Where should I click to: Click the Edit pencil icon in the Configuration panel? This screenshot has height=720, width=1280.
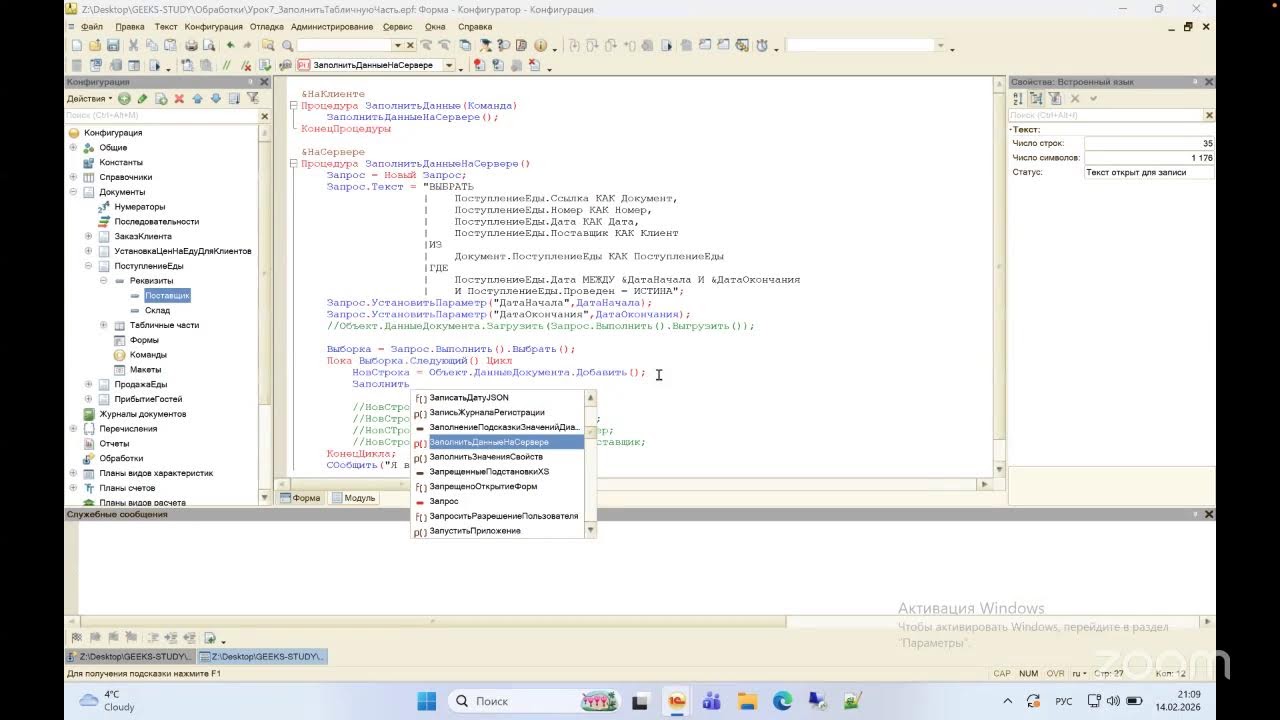pos(142,98)
